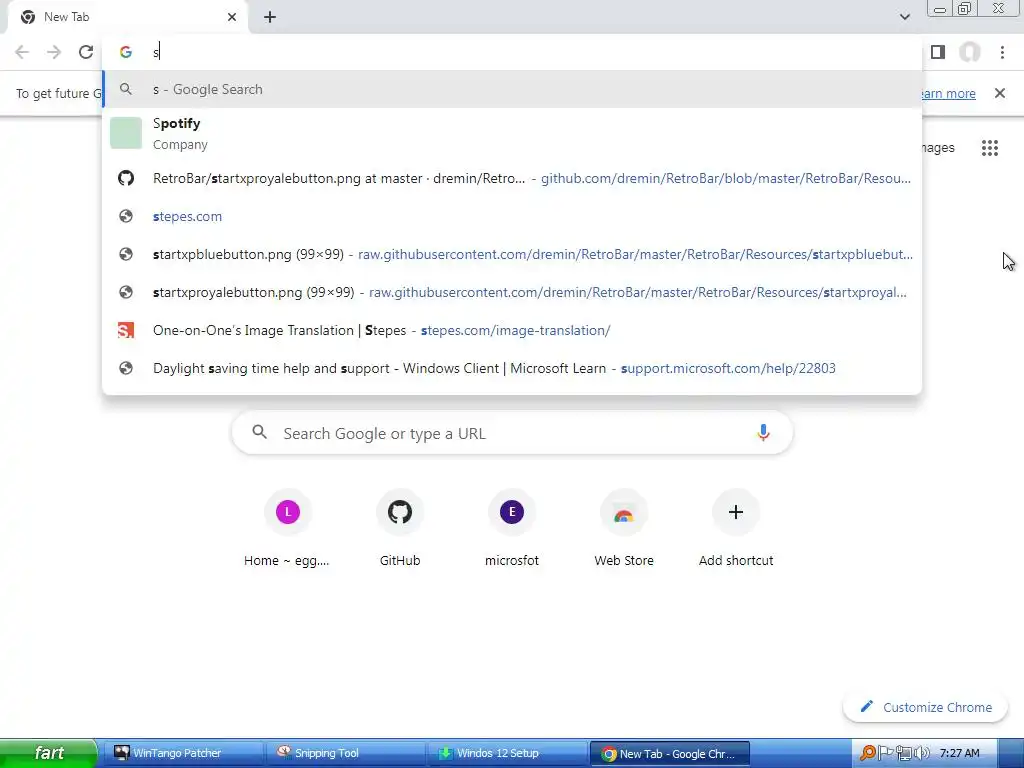Close the New Tab tab
This screenshot has width=1024, height=768.
tap(232, 17)
